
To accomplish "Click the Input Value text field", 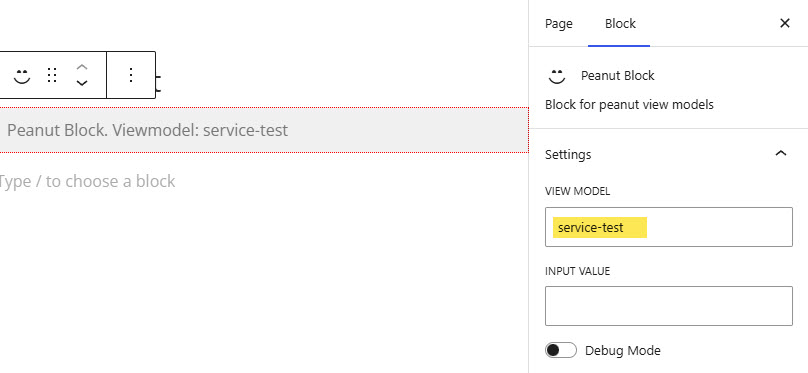I will coord(668,306).
